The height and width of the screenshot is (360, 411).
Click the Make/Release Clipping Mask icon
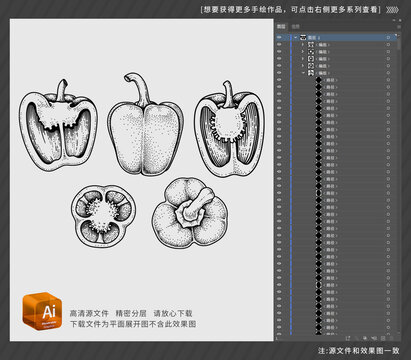(365, 338)
